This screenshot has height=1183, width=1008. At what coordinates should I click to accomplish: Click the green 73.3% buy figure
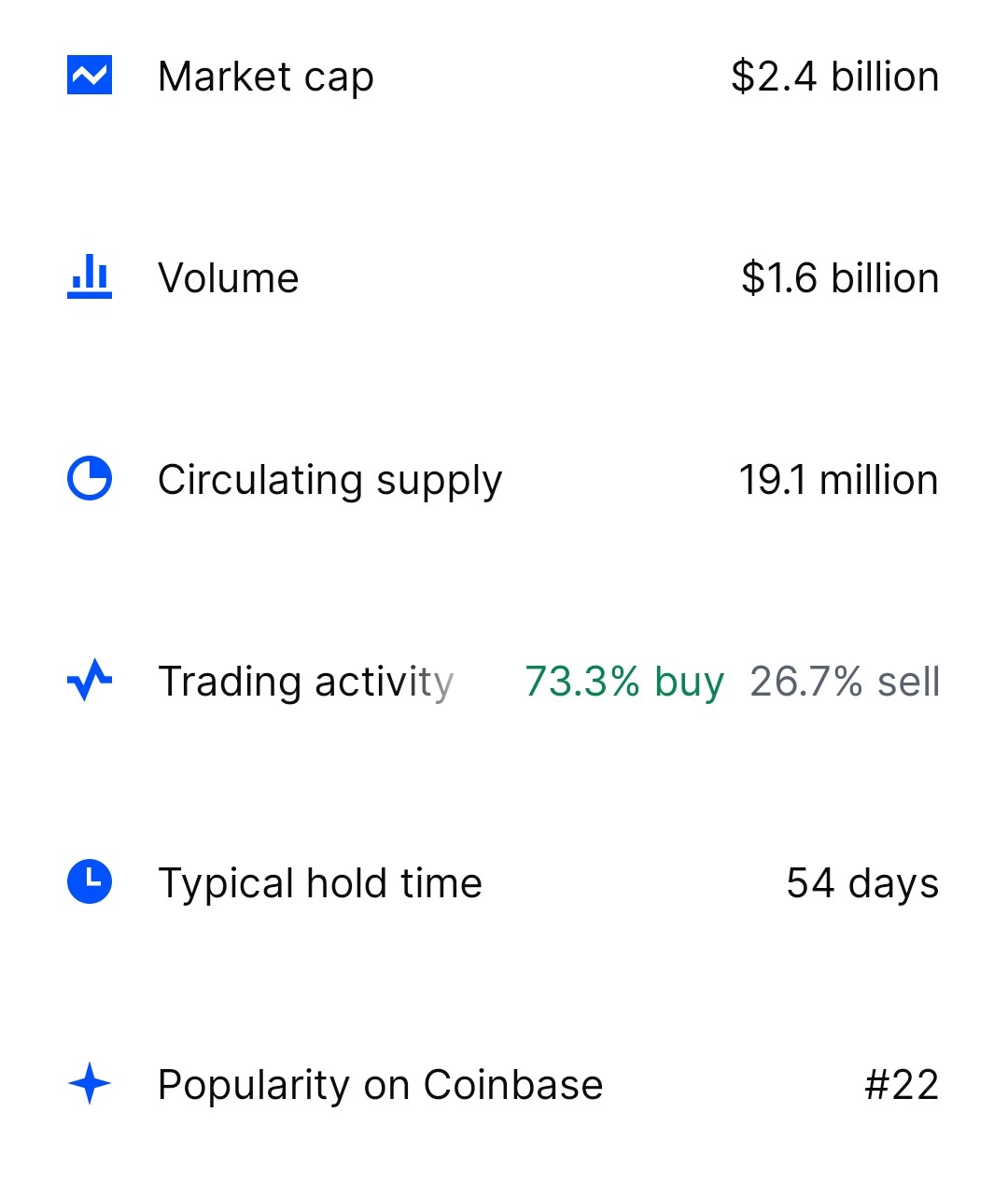pyautogui.click(x=624, y=683)
